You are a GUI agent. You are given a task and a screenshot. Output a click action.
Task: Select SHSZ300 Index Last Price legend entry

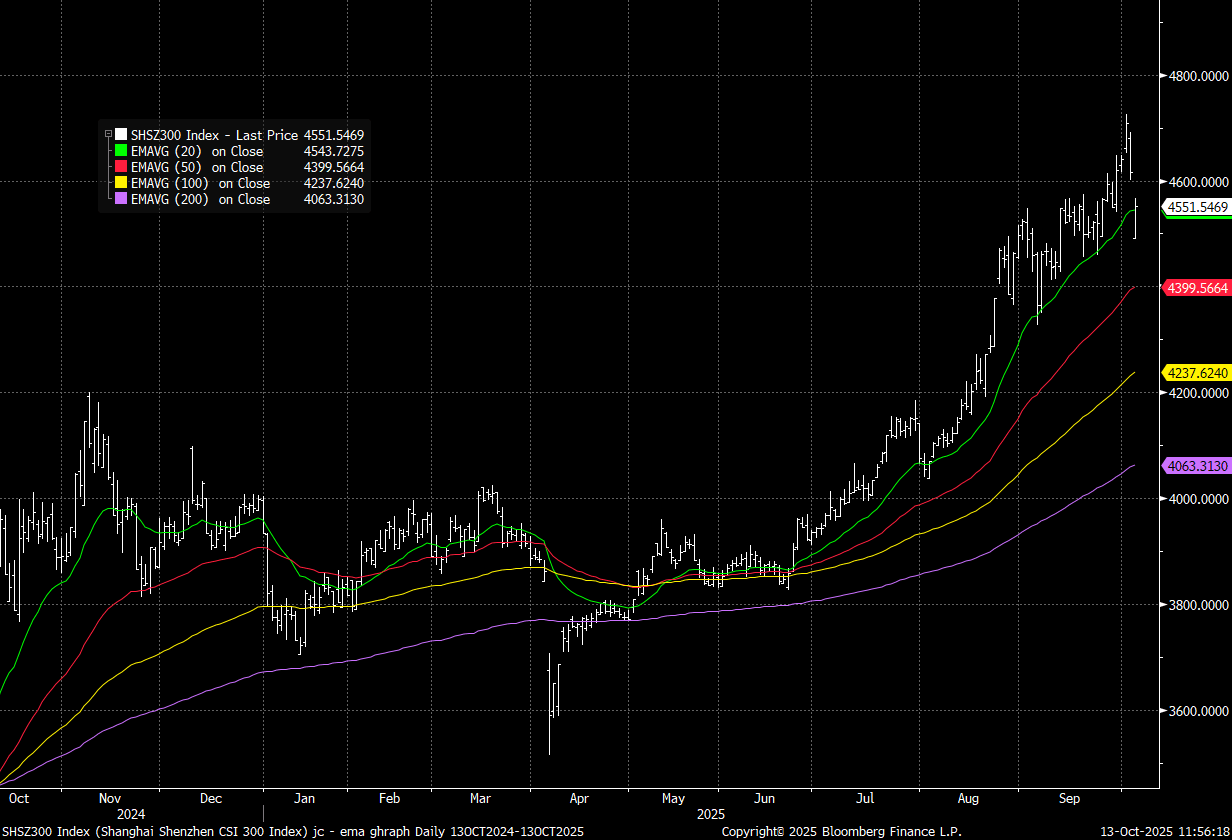[x=214, y=134]
